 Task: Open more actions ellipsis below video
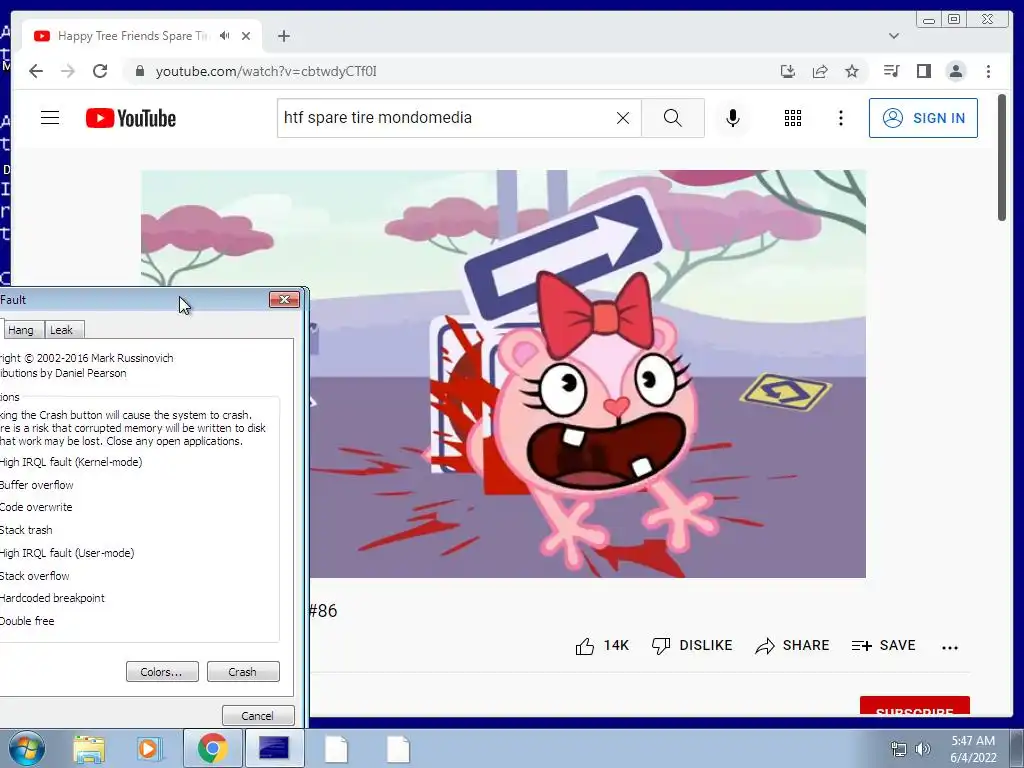950,647
